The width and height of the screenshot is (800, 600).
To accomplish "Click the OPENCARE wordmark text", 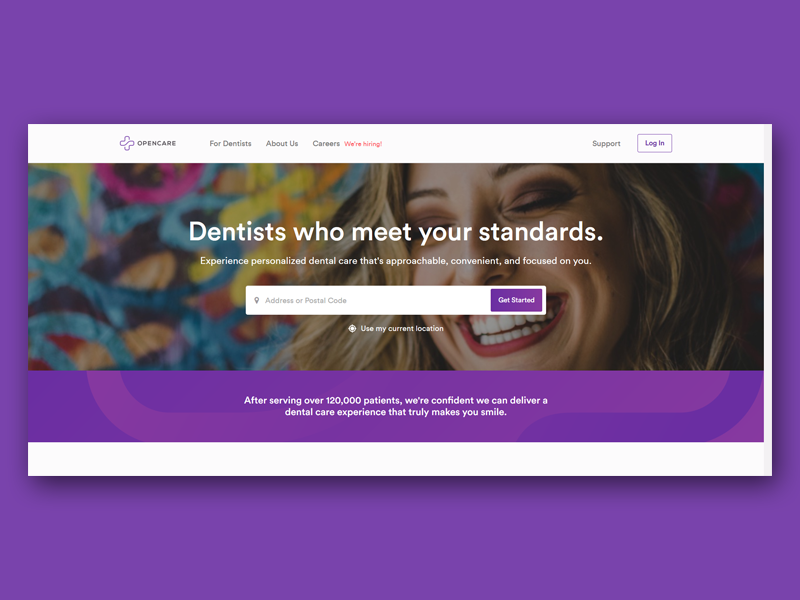I will point(157,143).
